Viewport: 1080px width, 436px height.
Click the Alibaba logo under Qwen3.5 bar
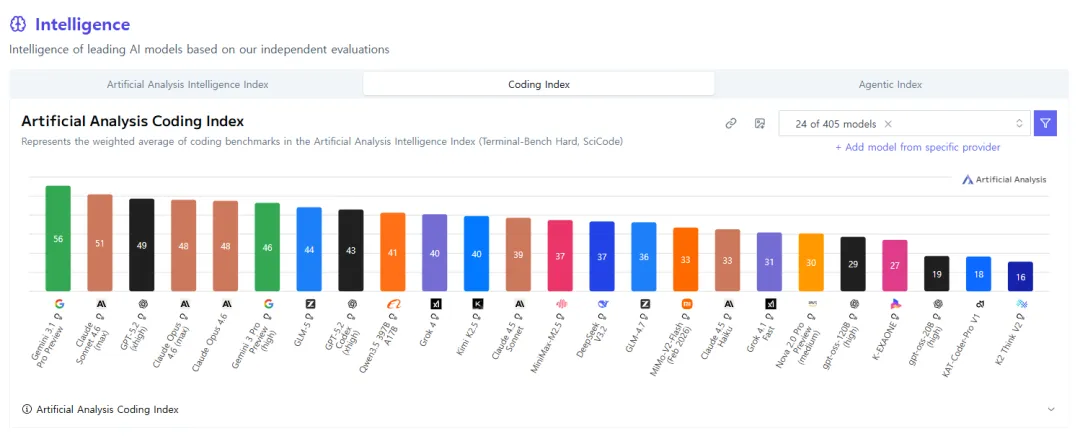[x=393, y=303]
